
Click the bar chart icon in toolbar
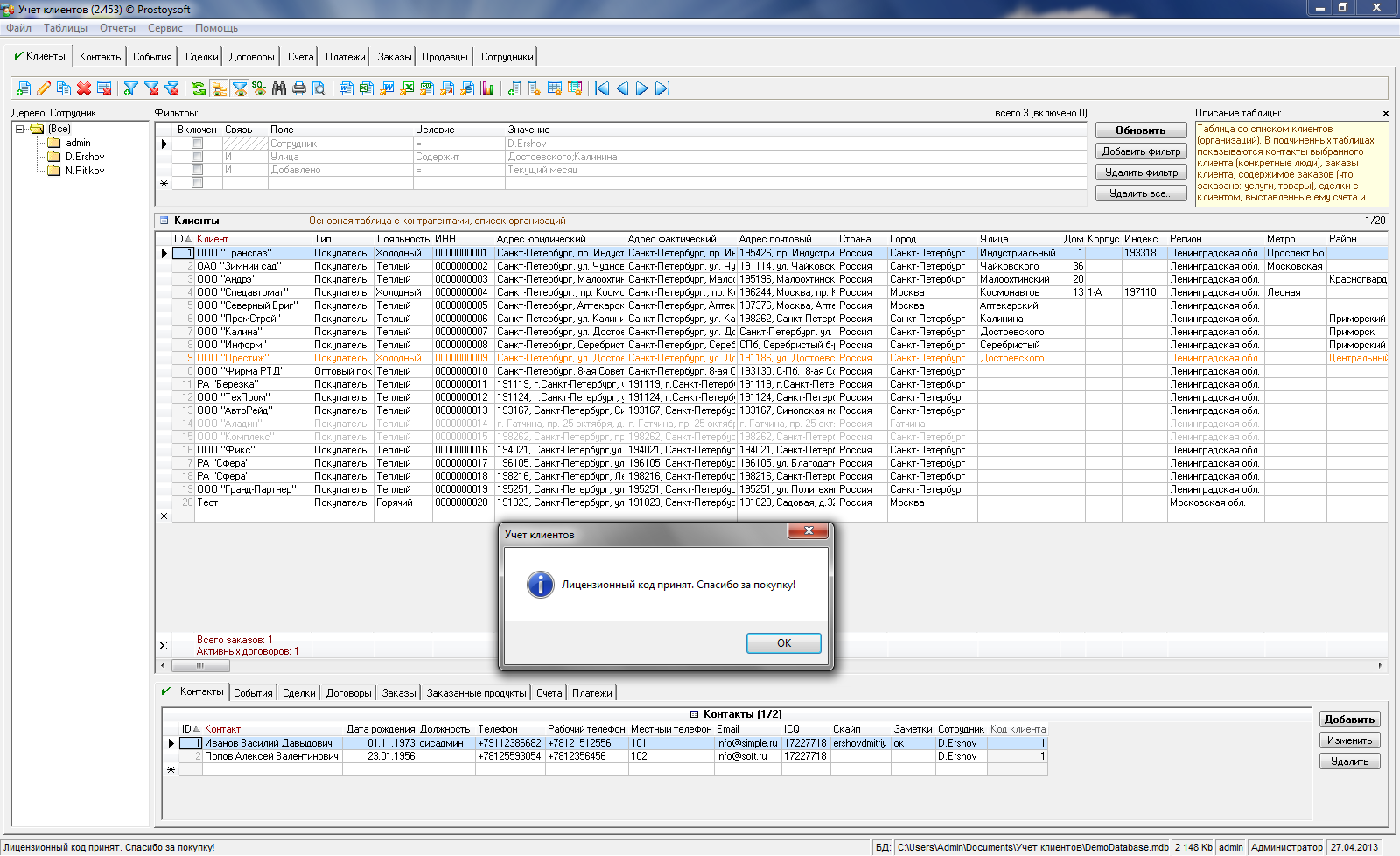coord(487,88)
